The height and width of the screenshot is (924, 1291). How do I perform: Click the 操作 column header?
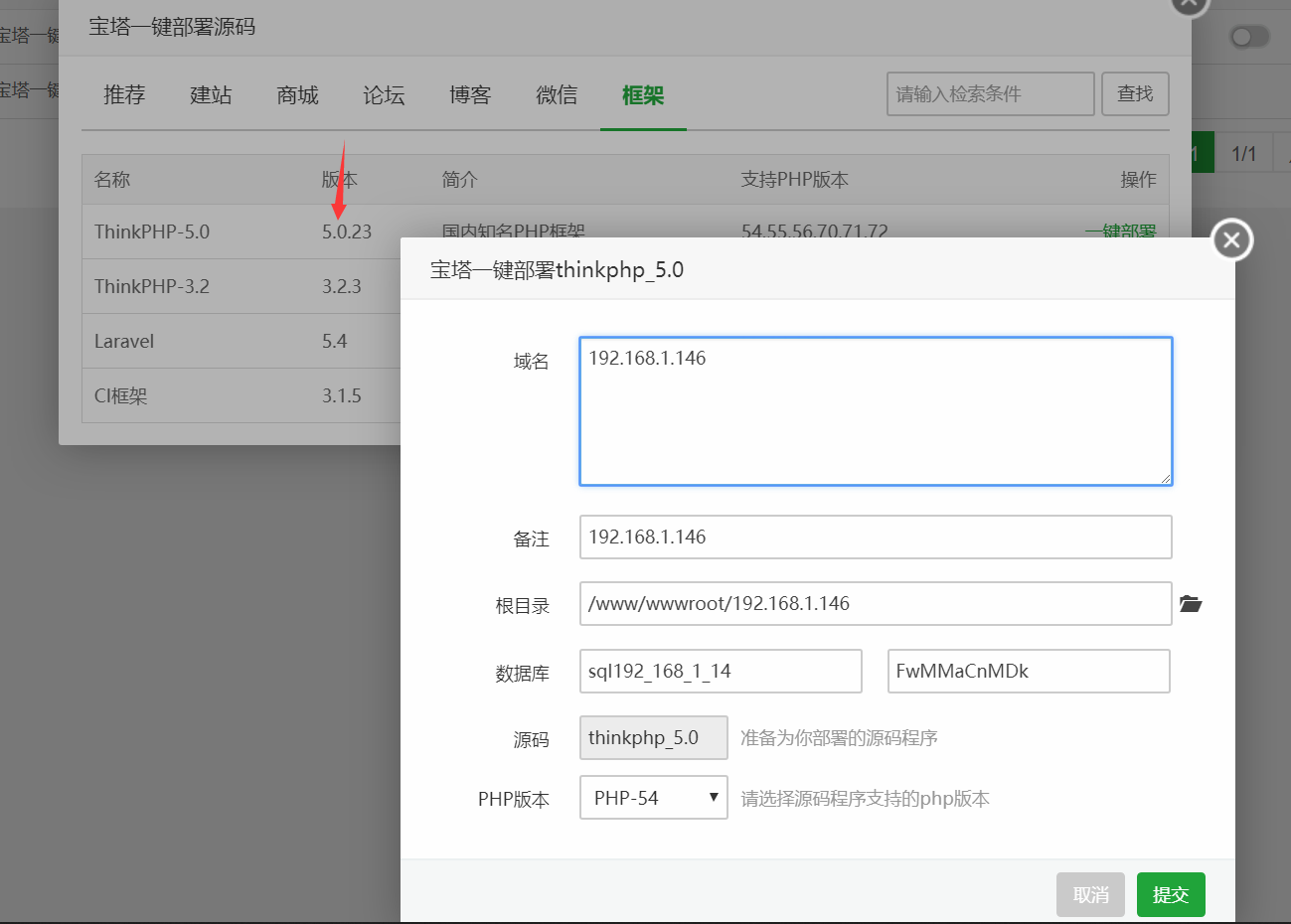[x=1138, y=179]
